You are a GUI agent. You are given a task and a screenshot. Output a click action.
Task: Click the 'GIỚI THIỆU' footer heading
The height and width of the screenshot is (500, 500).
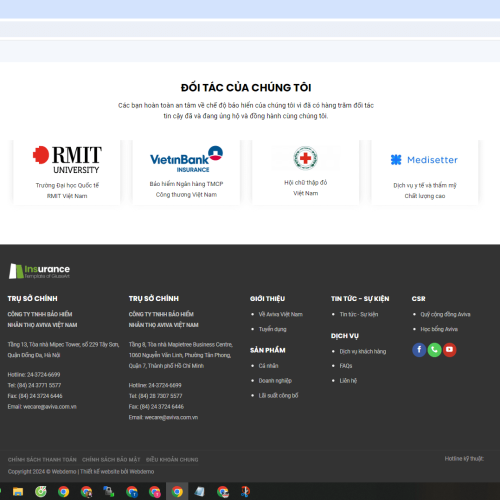(267, 299)
